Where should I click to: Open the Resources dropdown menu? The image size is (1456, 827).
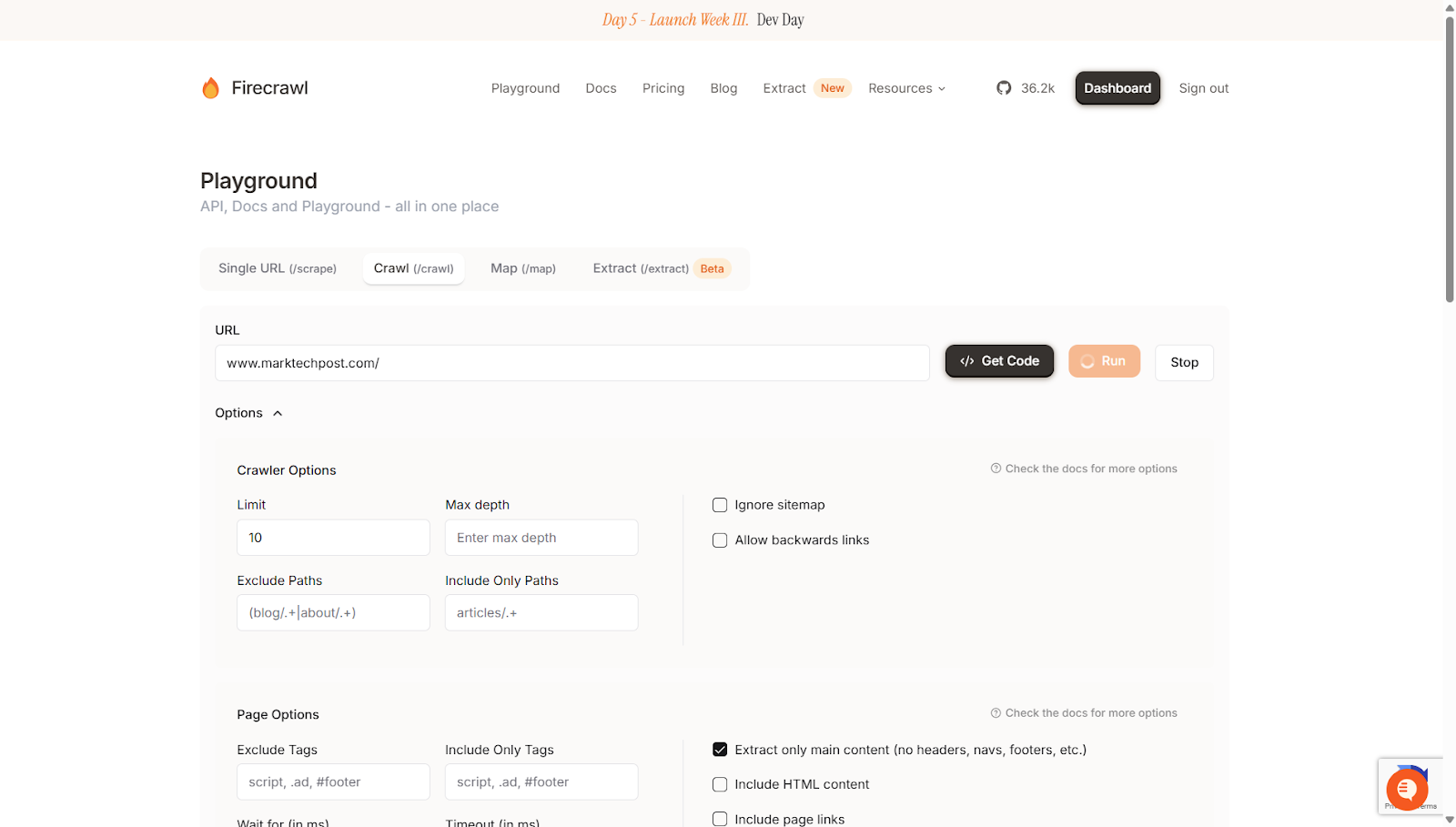(x=907, y=88)
